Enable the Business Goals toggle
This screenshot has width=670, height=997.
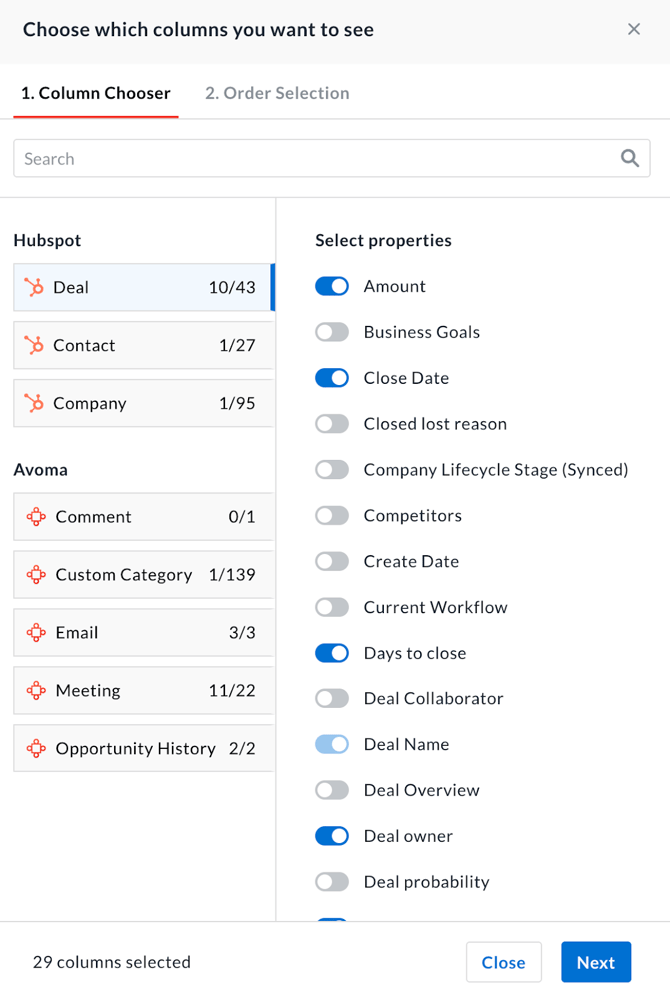click(332, 332)
